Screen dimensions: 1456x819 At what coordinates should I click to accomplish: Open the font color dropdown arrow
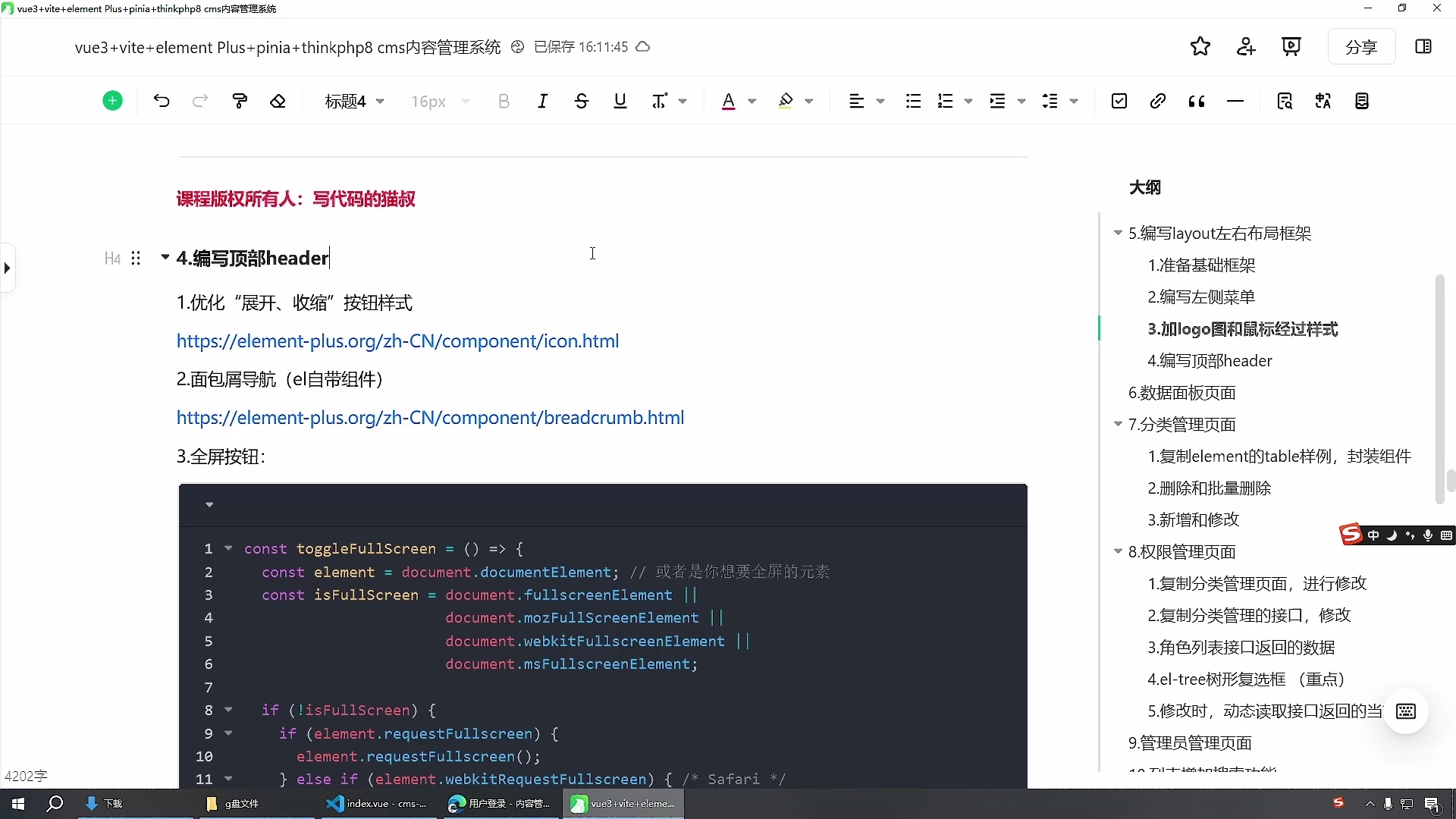[x=752, y=101]
